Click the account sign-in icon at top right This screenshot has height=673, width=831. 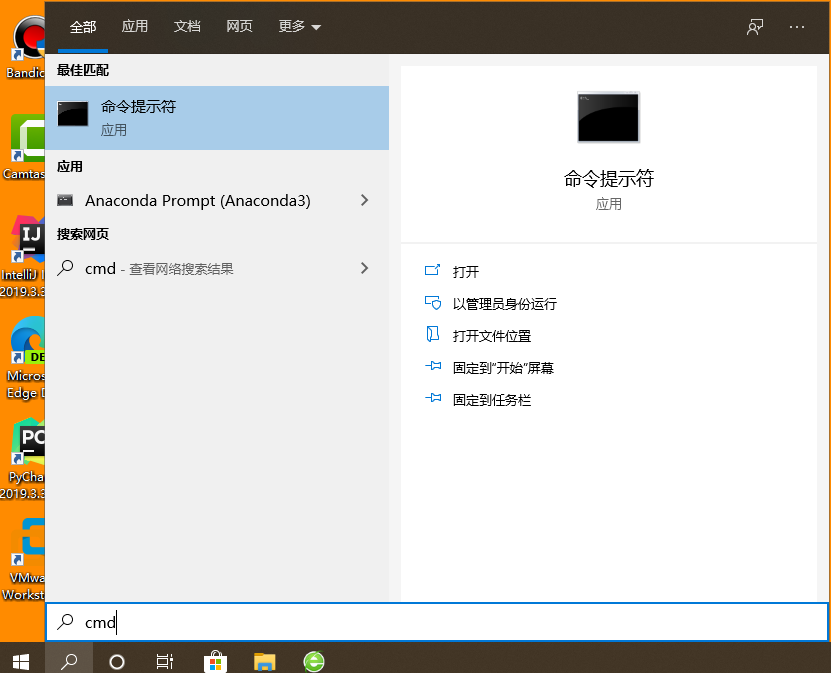tap(754, 27)
